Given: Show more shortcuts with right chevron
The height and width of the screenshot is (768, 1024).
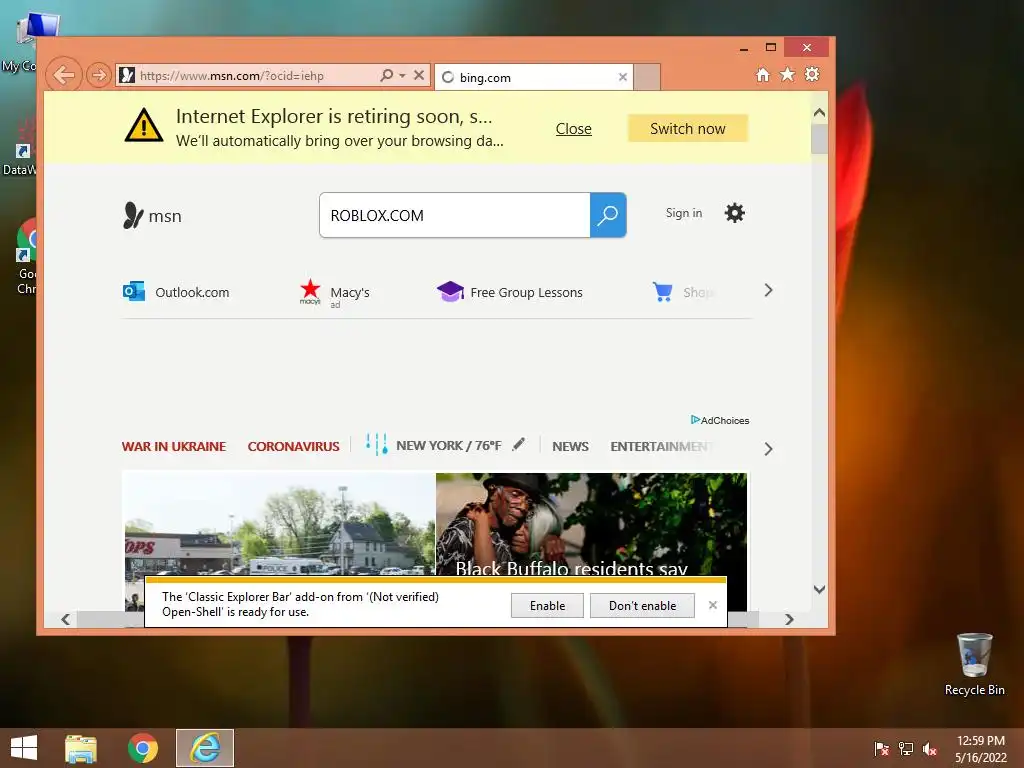Looking at the screenshot, I should click(x=769, y=291).
